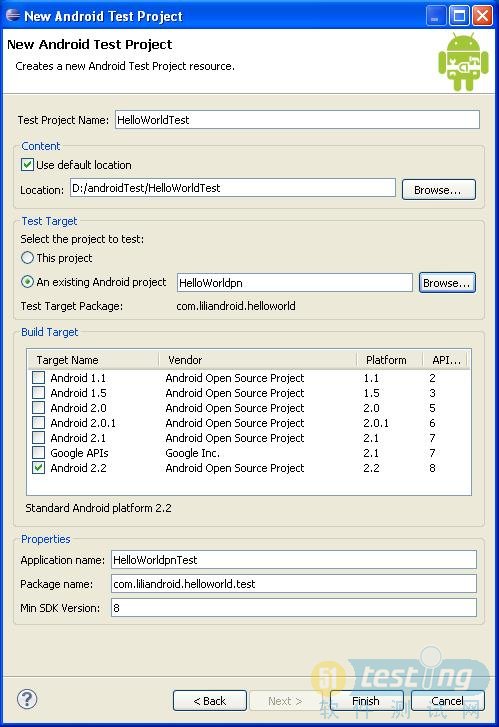The width and height of the screenshot is (499, 727).
Task: Edit the Application name field
Action: coord(294,560)
